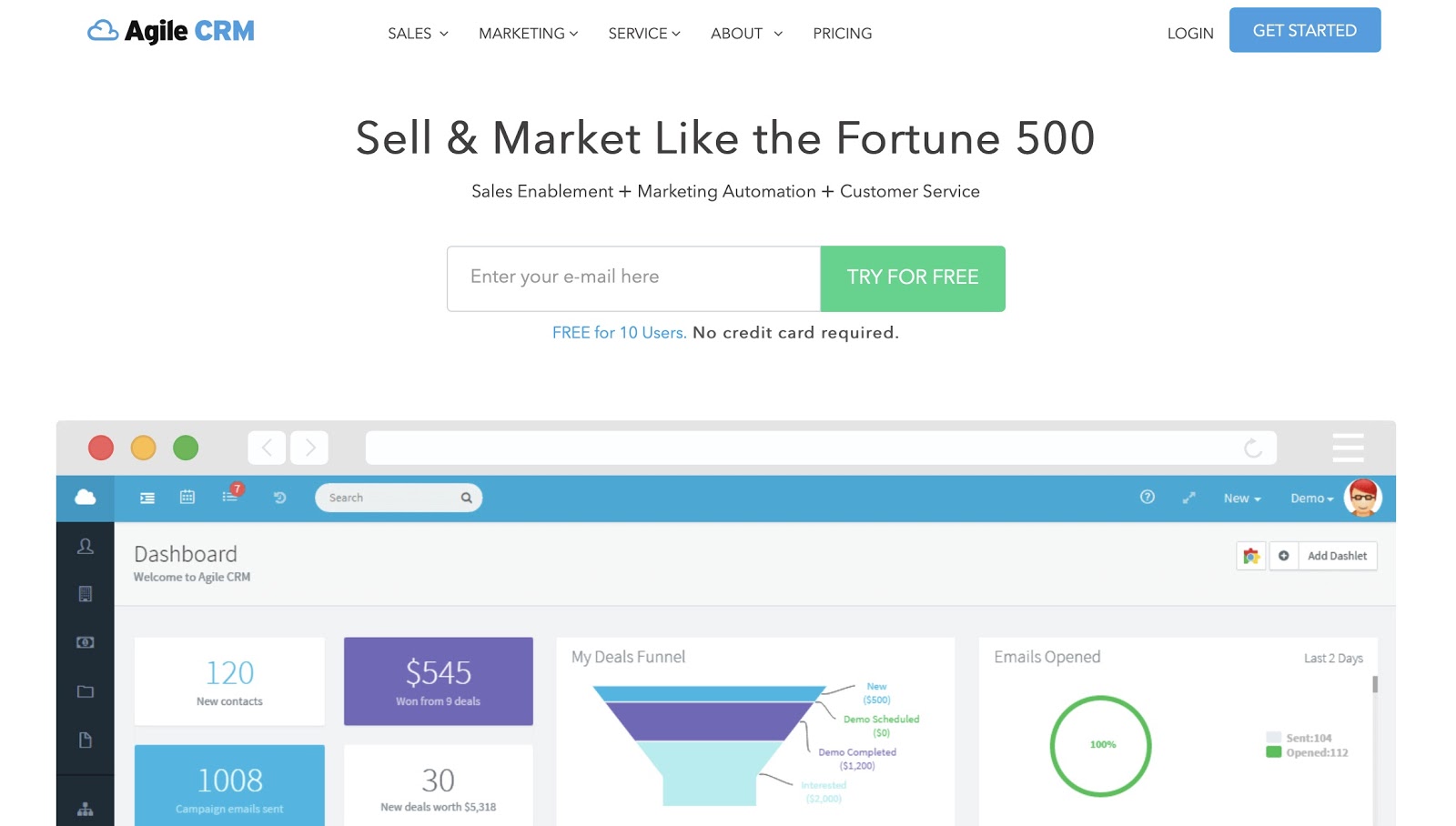Open the SERVICE menu

643,34
